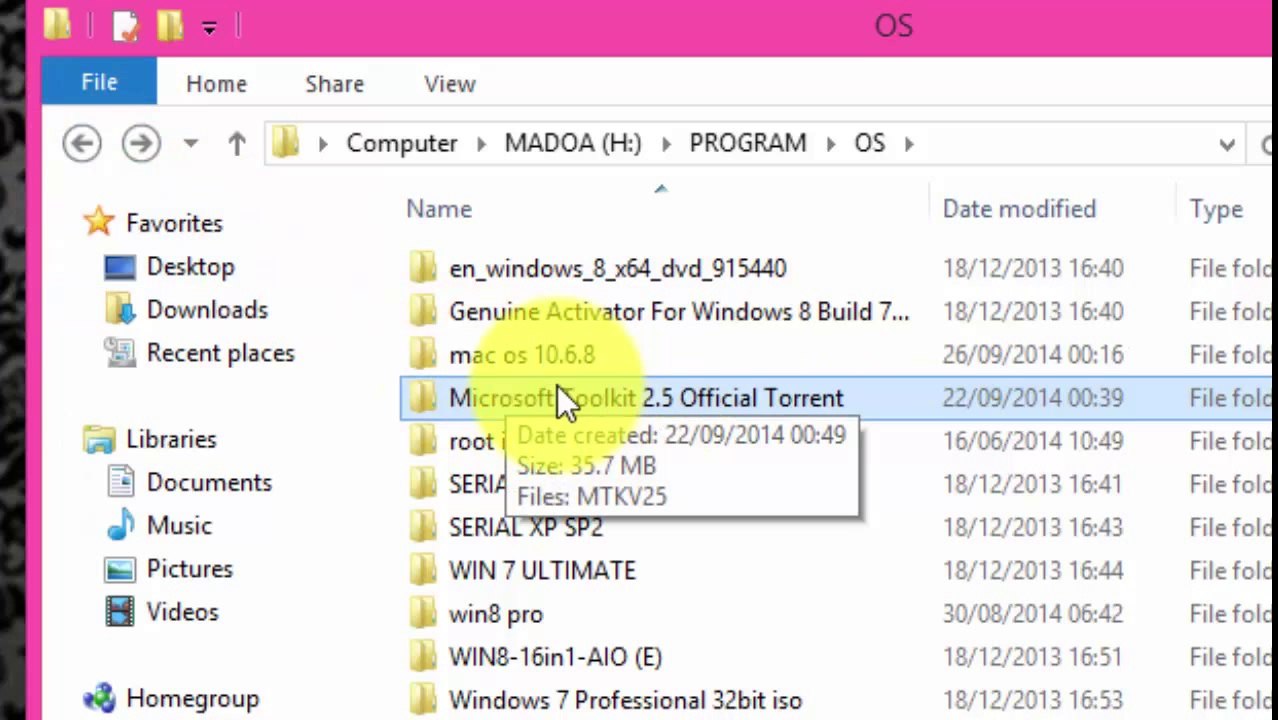
Task: Click the Videos filmstrip icon in sidebar
Action: coord(120,612)
